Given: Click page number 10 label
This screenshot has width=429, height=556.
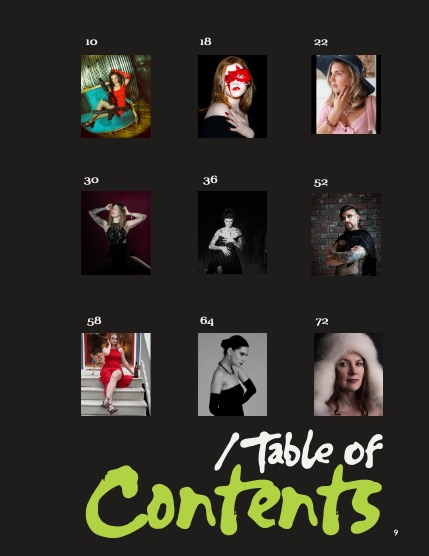Looking at the screenshot, I should coord(91,42).
